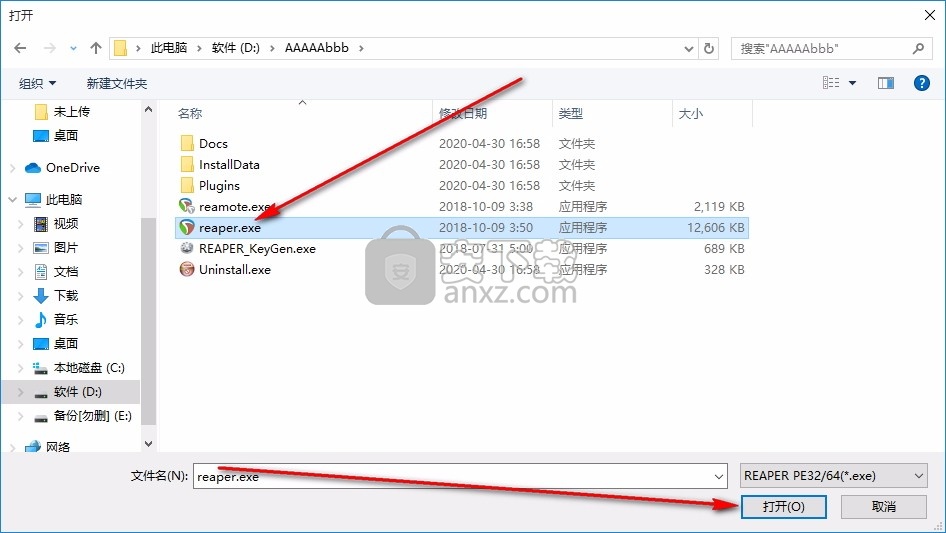Open 图片 in the navigation pane
Viewport: 946px width, 533px height.
(66, 247)
